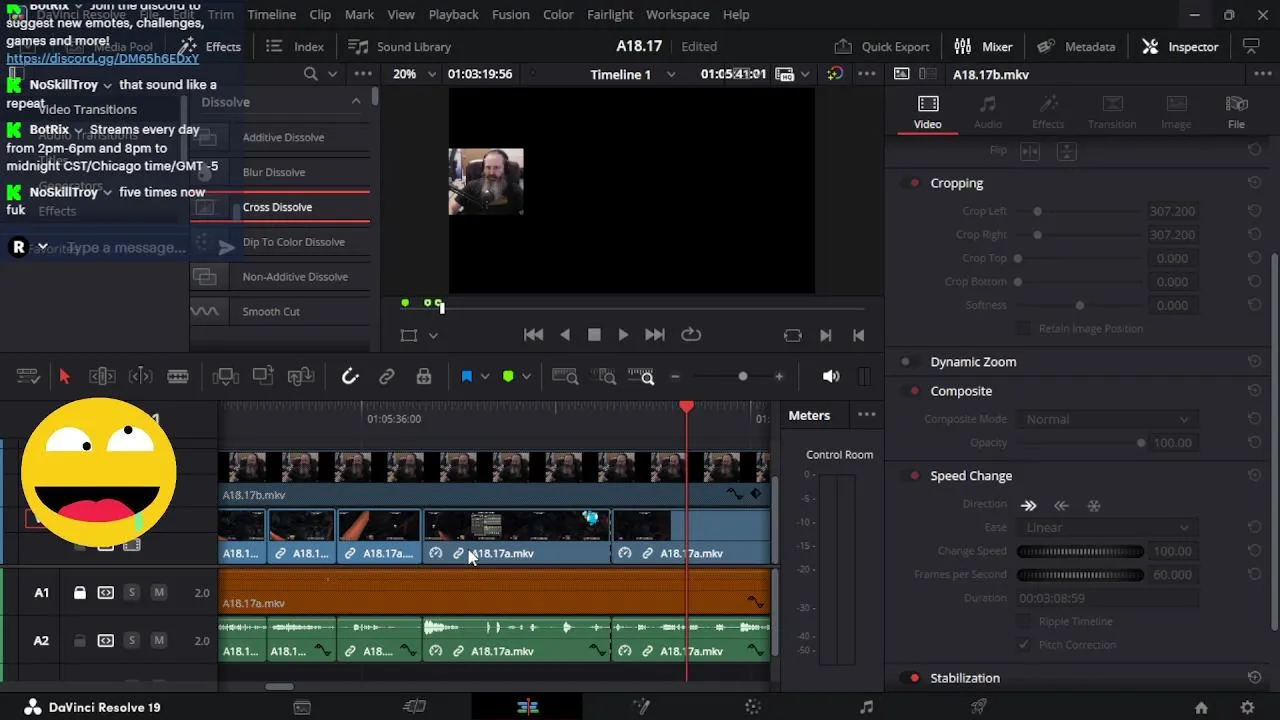Solo audio track A1
The width and height of the screenshot is (1280, 720).
point(132,593)
